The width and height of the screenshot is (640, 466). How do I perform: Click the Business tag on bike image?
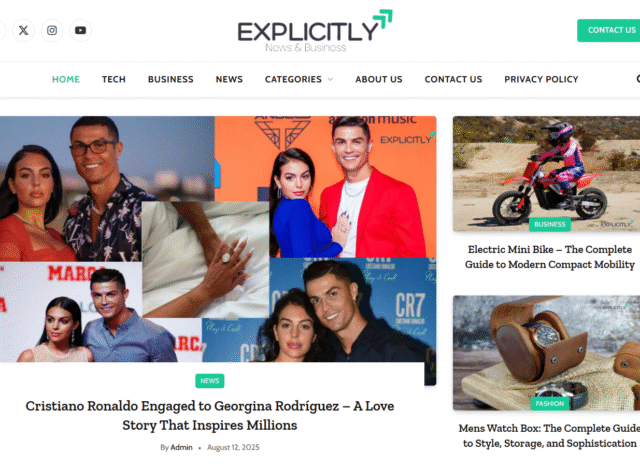coord(550,224)
